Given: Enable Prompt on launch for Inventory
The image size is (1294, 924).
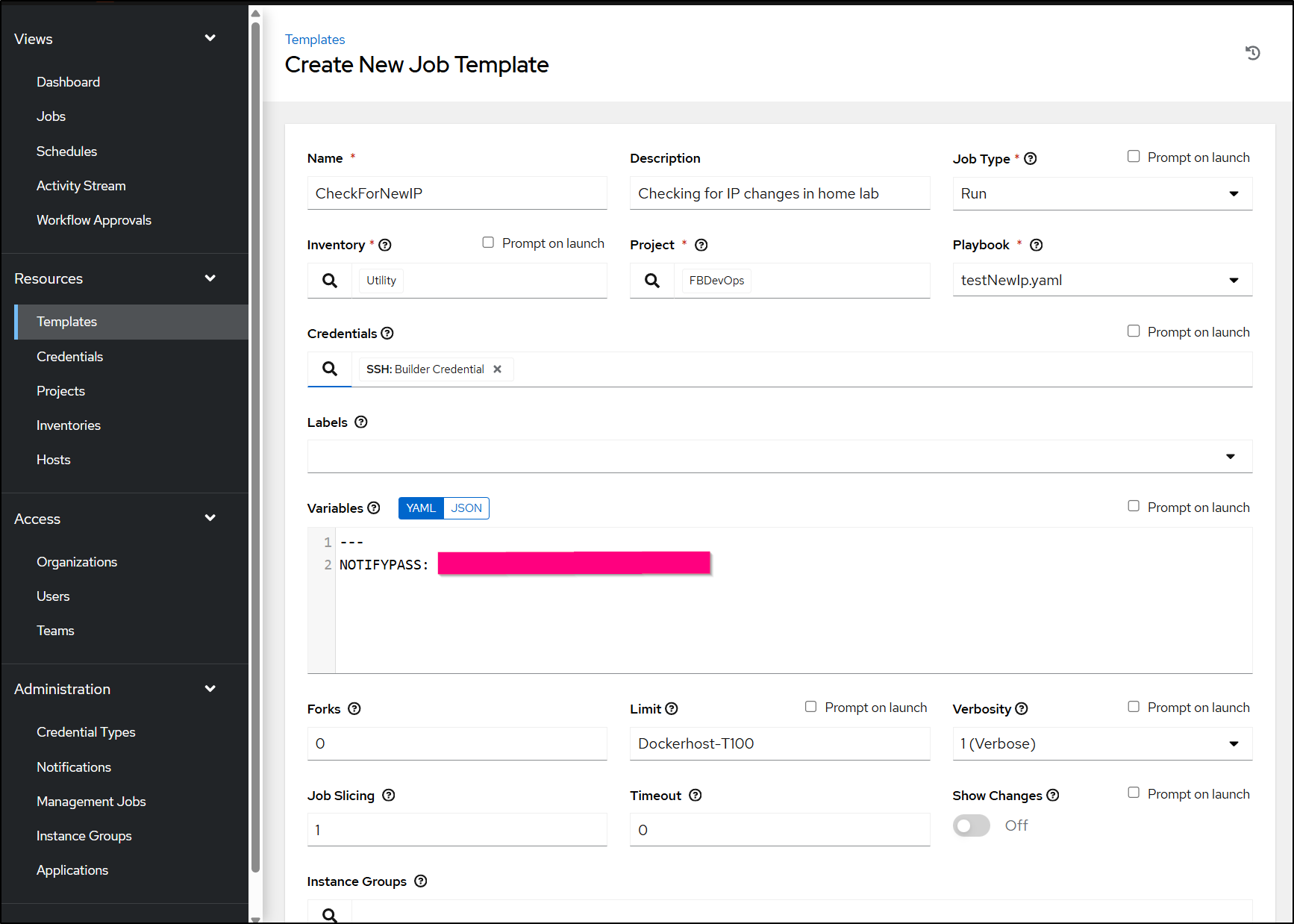Looking at the screenshot, I should click(x=487, y=242).
